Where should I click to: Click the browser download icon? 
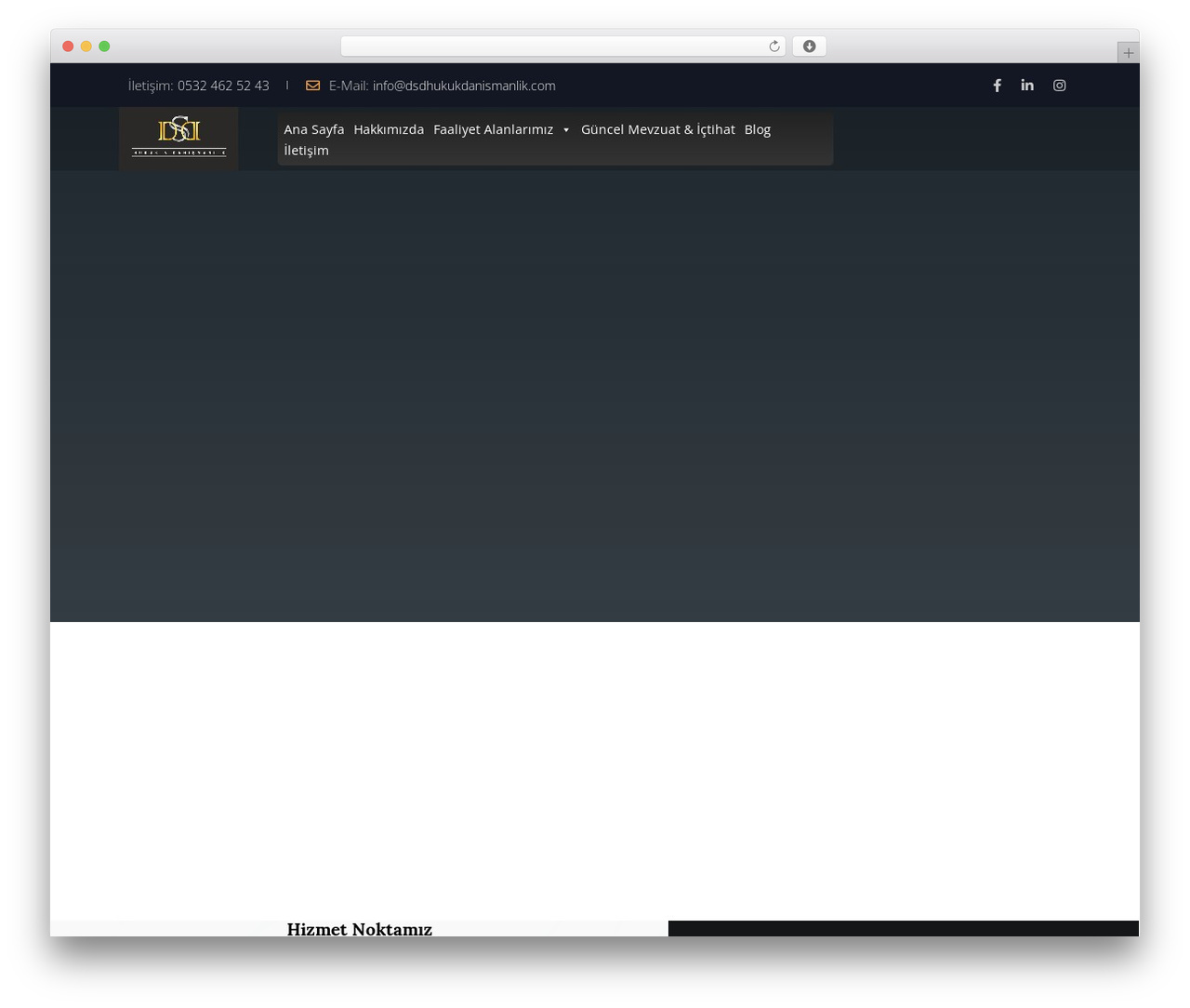tap(809, 46)
